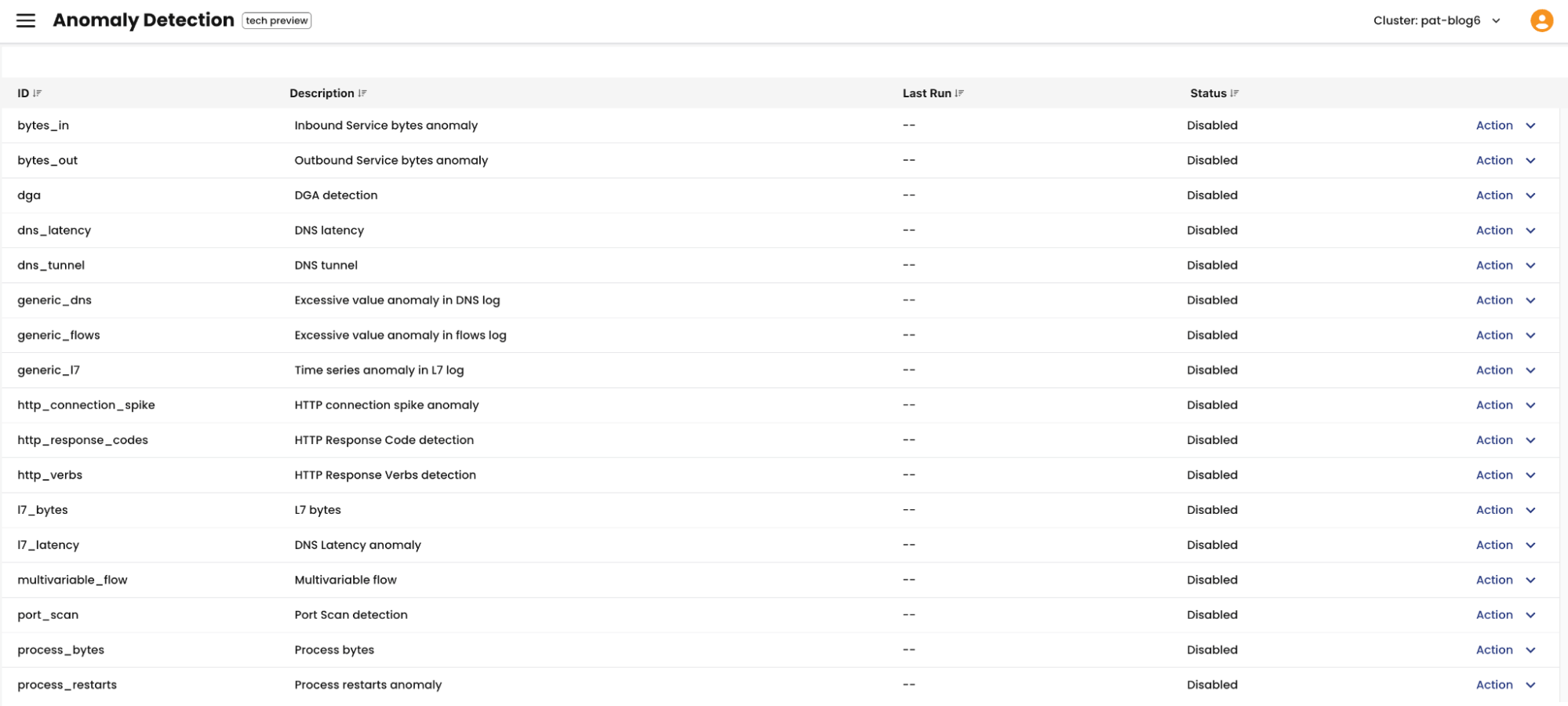Select the http_response_codes ID cell
The height and width of the screenshot is (706, 1568).
click(83, 440)
